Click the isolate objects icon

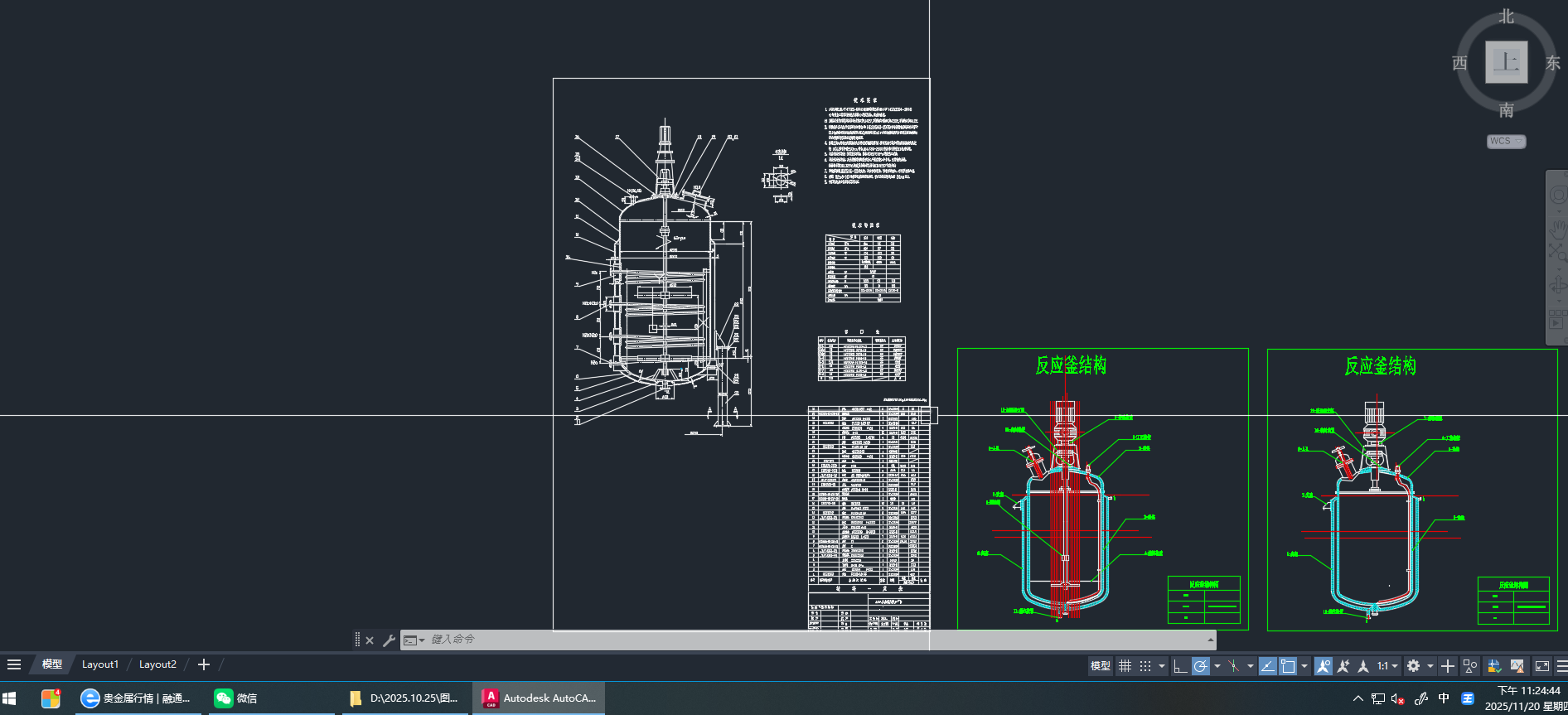click(x=1470, y=666)
